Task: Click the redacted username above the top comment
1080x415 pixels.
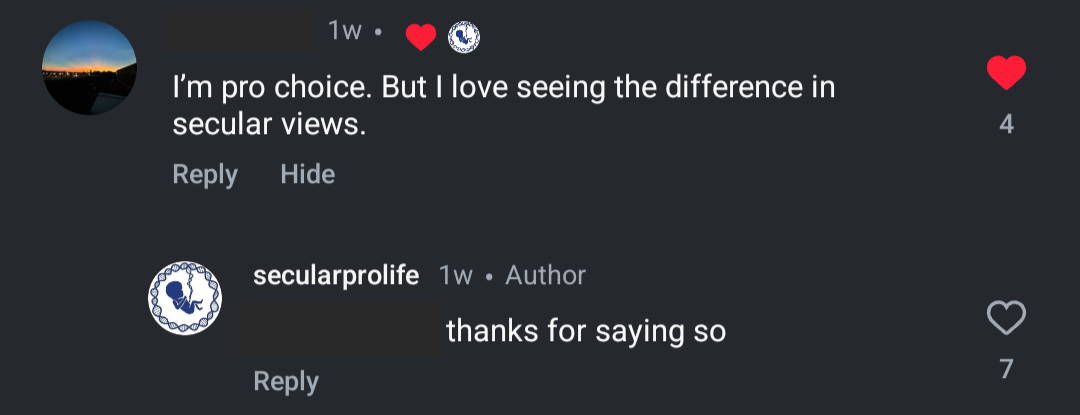Action: pyautogui.click(x=240, y=32)
